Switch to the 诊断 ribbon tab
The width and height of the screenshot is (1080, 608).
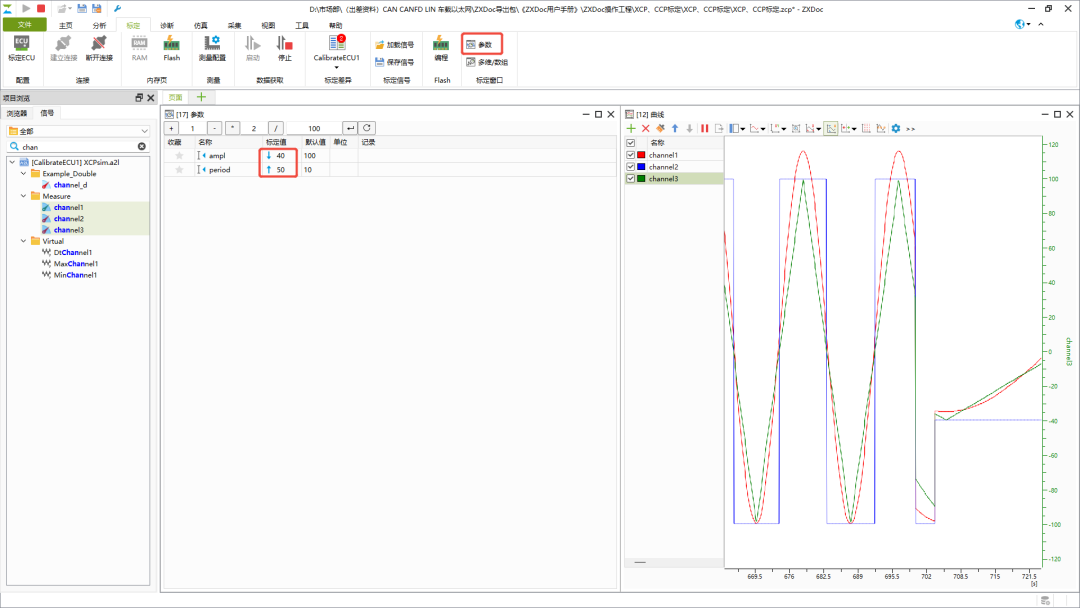[167, 25]
